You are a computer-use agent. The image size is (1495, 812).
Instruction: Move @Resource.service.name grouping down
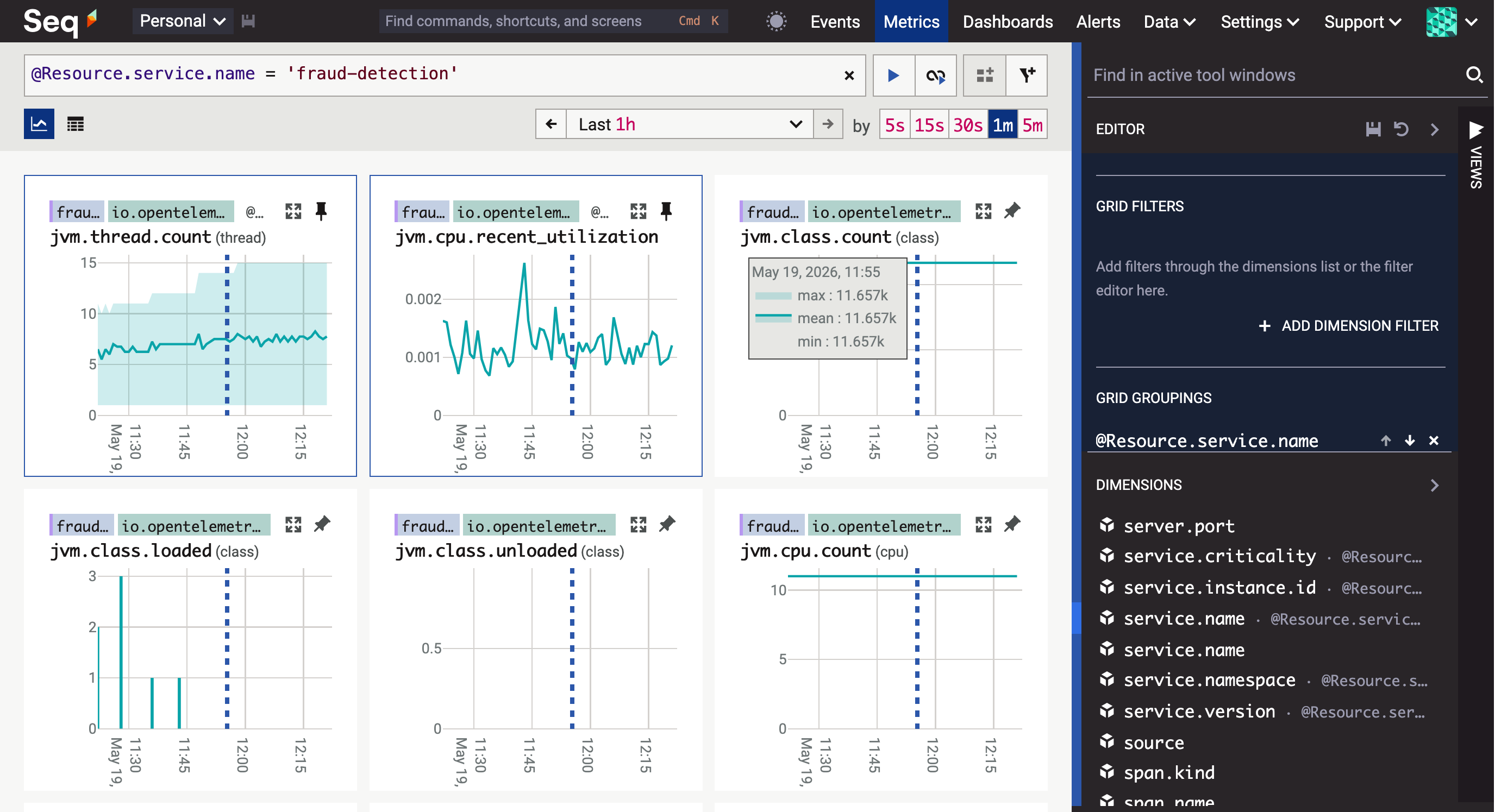[1410, 441]
